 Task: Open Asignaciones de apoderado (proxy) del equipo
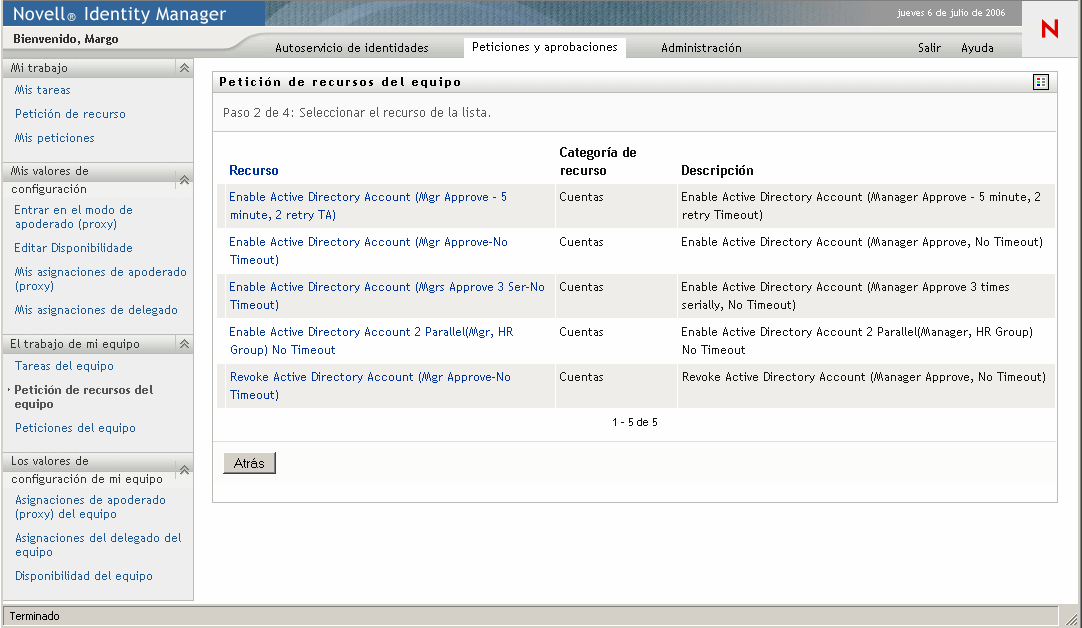coord(90,507)
